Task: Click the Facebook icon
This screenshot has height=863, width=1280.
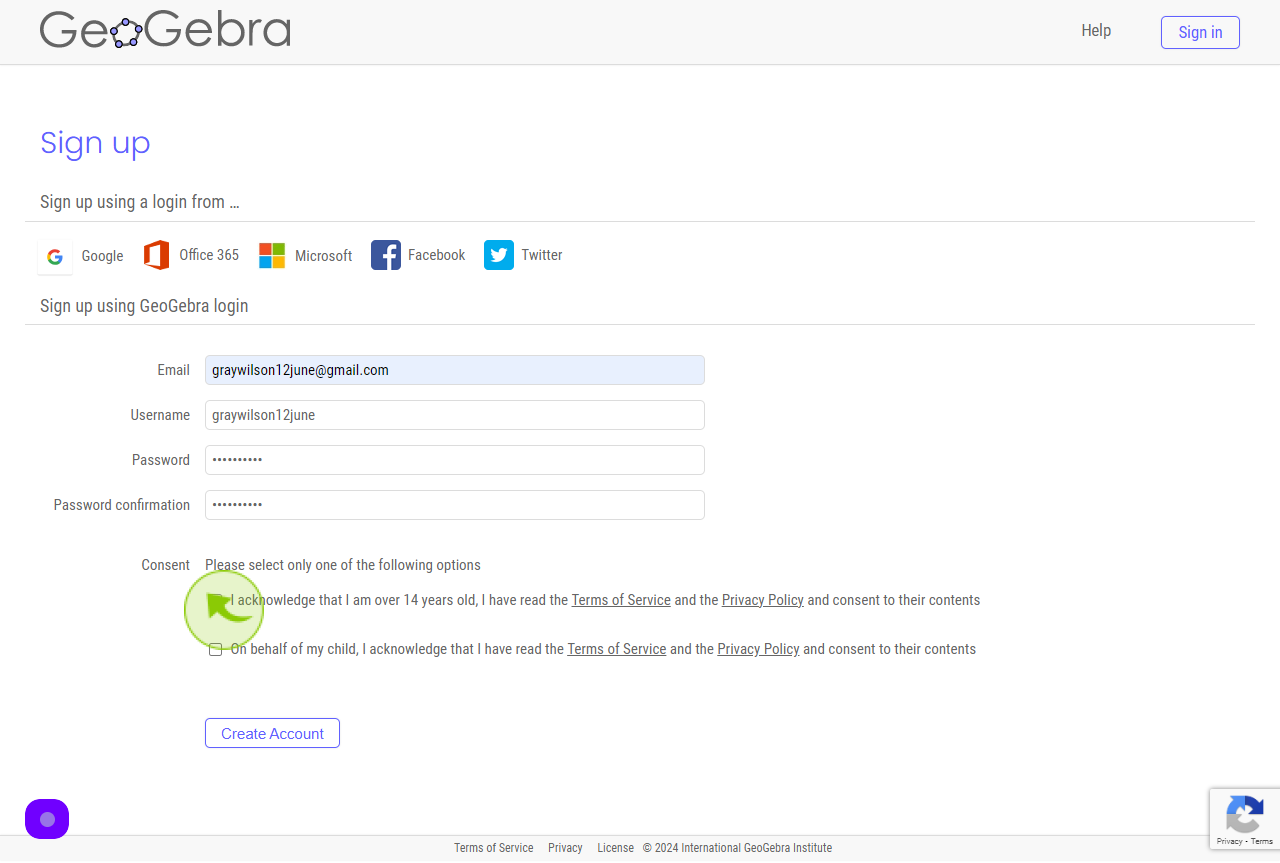Action: (x=386, y=255)
